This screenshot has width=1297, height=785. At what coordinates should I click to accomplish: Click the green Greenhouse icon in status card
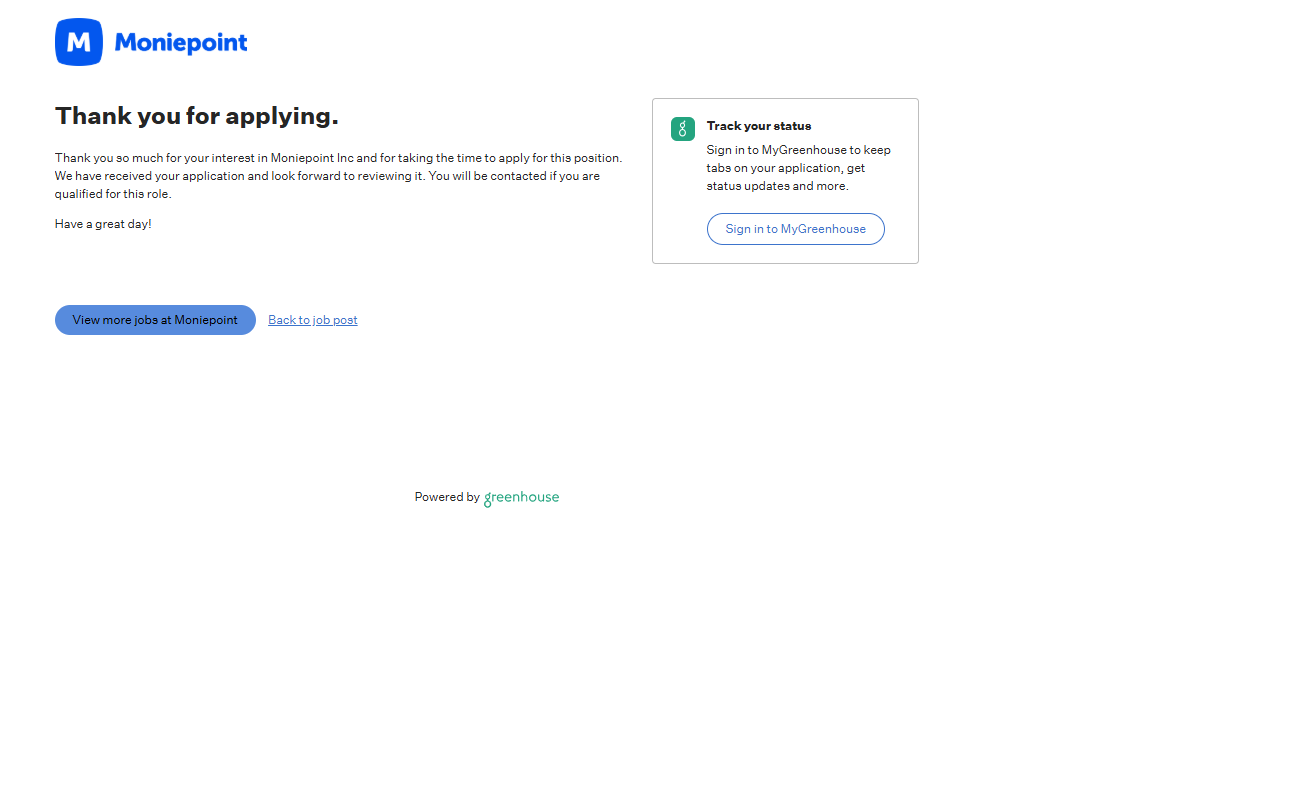pyautogui.click(x=683, y=129)
